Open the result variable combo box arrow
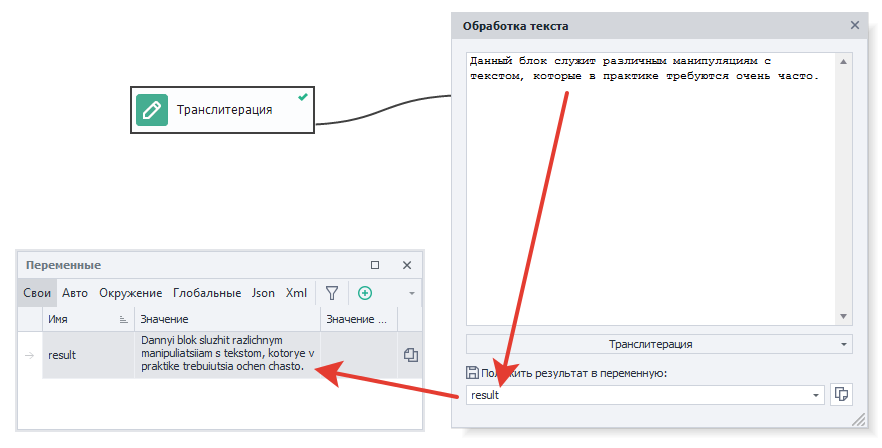 pyautogui.click(x=817, y=395)
